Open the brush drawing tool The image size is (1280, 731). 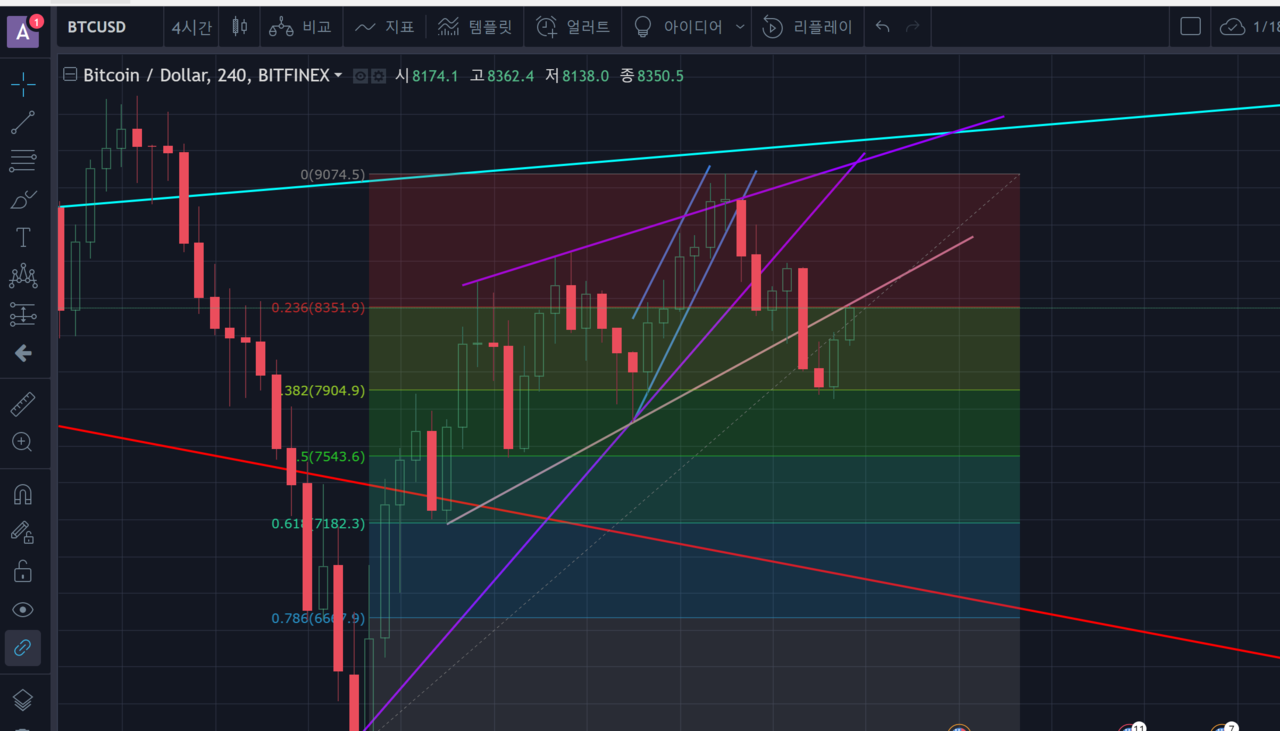[x=23, y=199]
